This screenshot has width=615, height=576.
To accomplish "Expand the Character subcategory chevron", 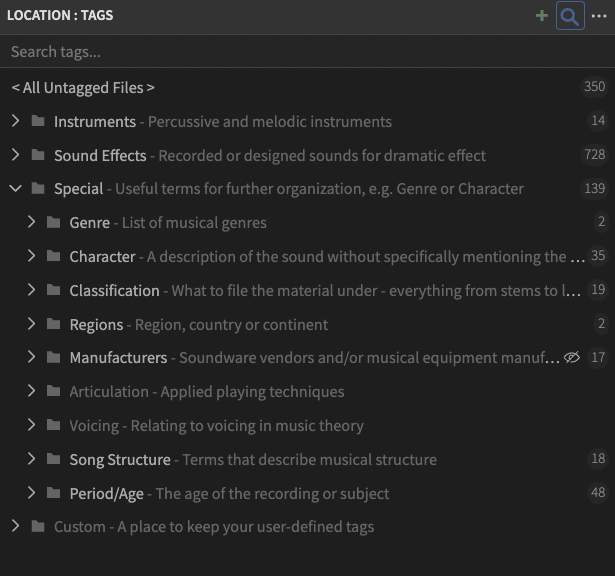I will (x=31, y=257).
